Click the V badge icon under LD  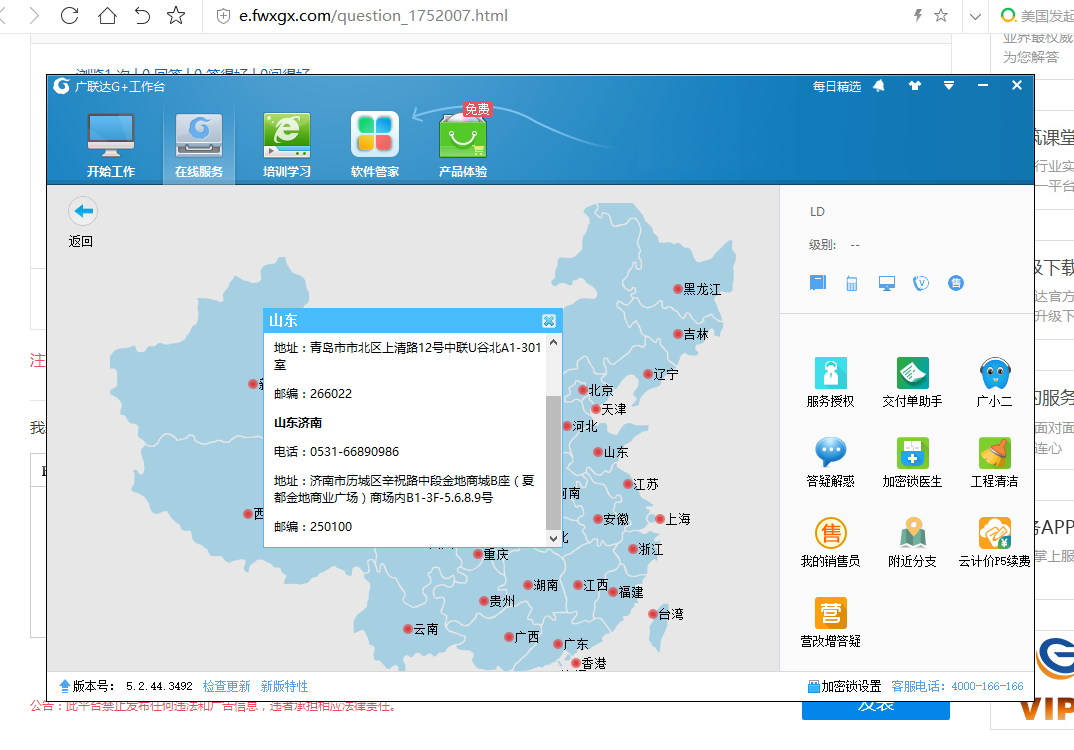tap(921, 283)
